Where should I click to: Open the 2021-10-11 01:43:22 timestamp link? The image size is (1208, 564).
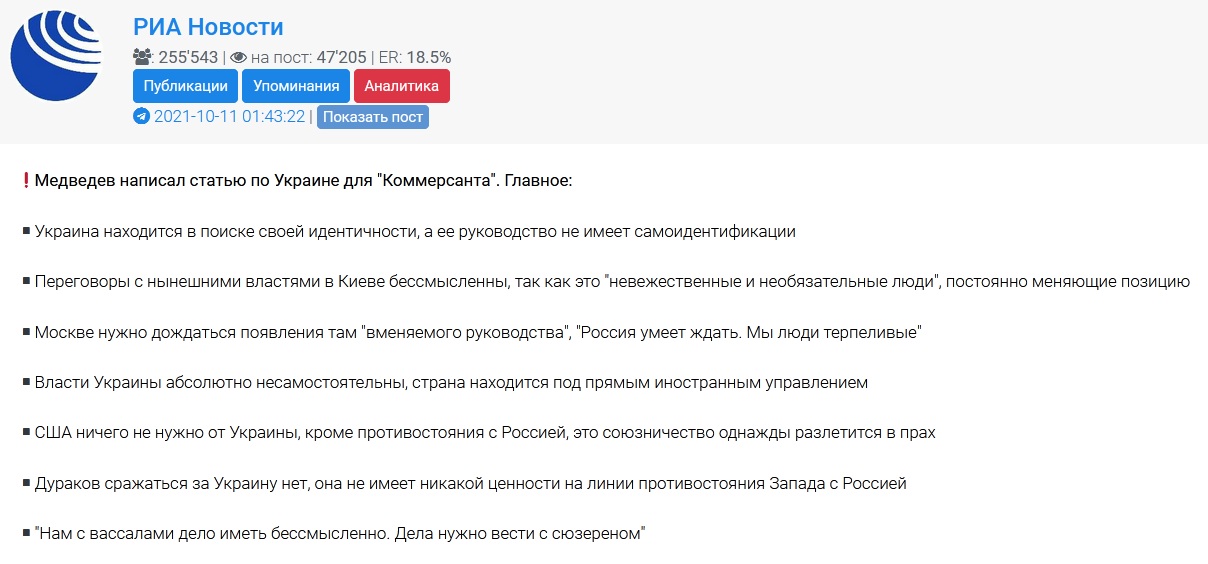tap(229, 116)
